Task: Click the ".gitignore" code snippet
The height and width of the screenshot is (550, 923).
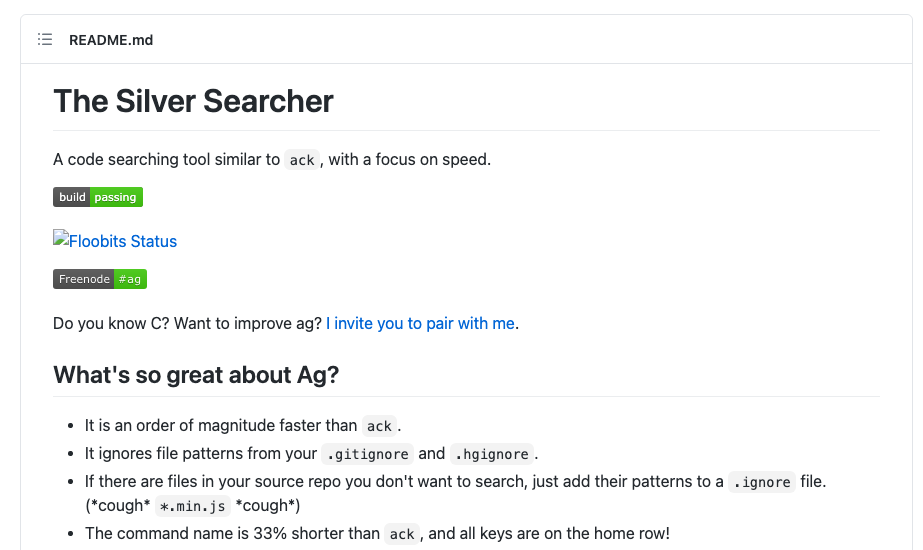Action: [x=367, y=454]
